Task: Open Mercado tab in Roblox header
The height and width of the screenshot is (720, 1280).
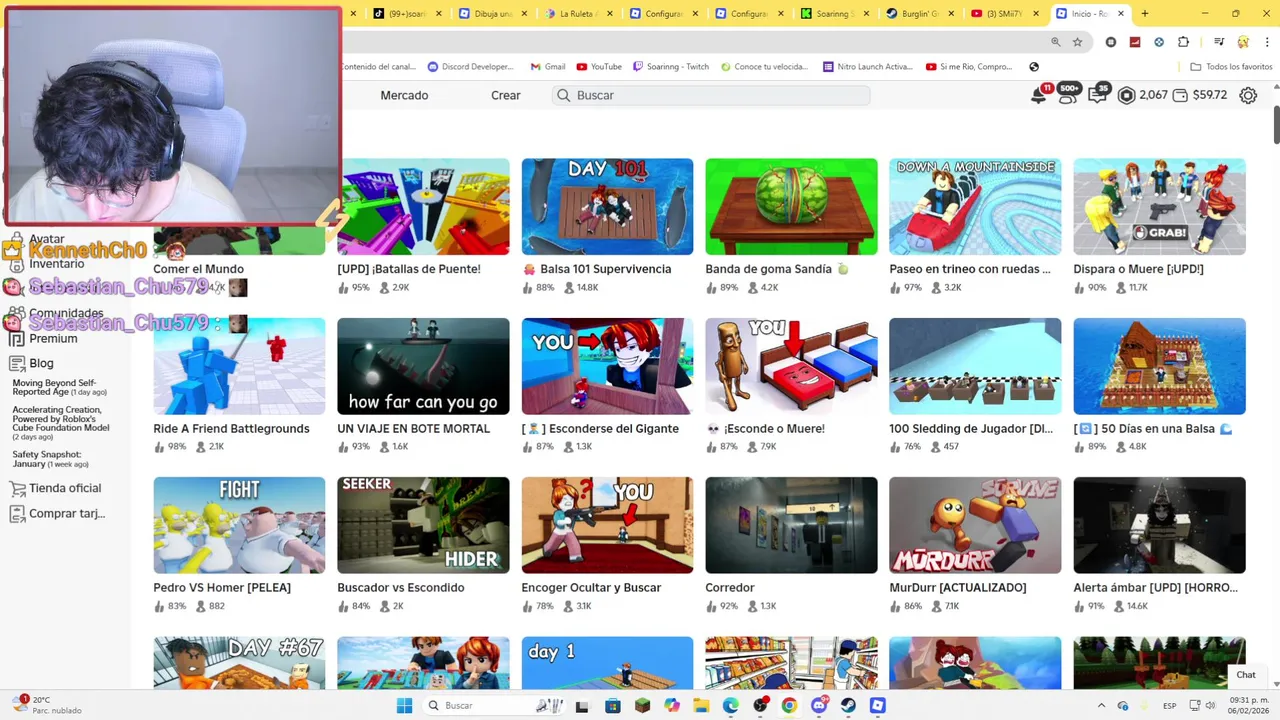Action: click(x=404, y=95)
